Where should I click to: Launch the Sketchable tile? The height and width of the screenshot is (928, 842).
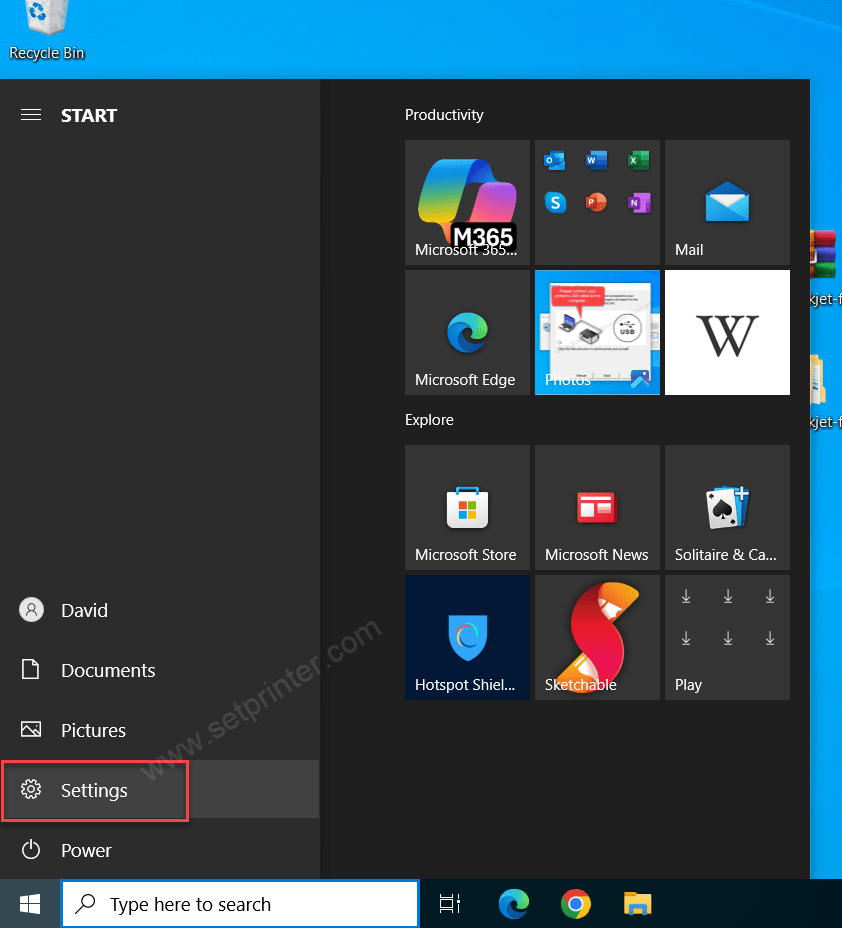597,638
